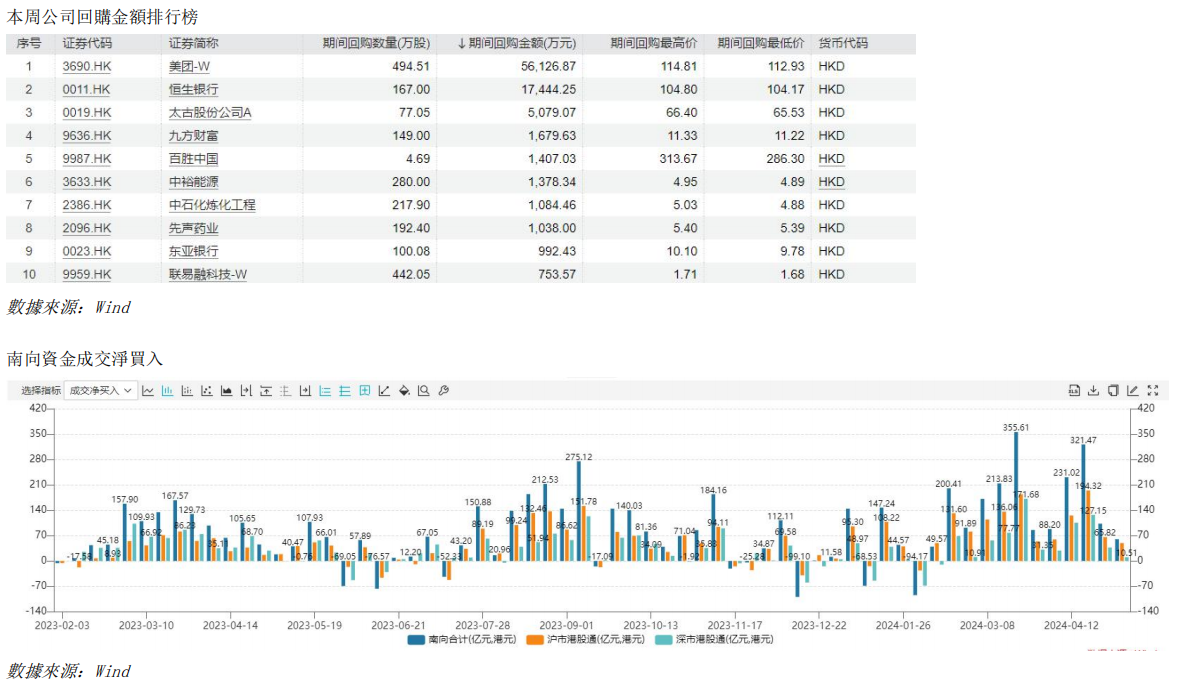The image size is (1179, 700).
Task: Click the 275.12 bar value label
Action: [x=578, y=457]
